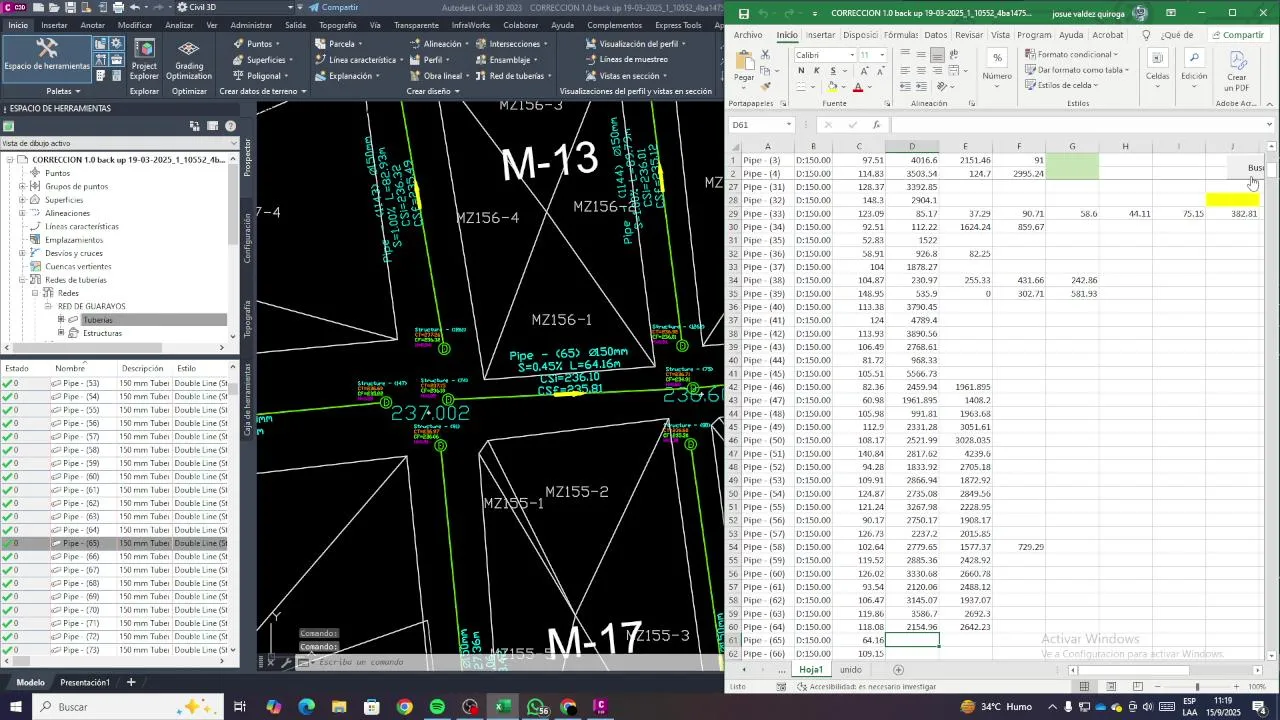Switch to Page Layout view in status bar

[1111, 687]
